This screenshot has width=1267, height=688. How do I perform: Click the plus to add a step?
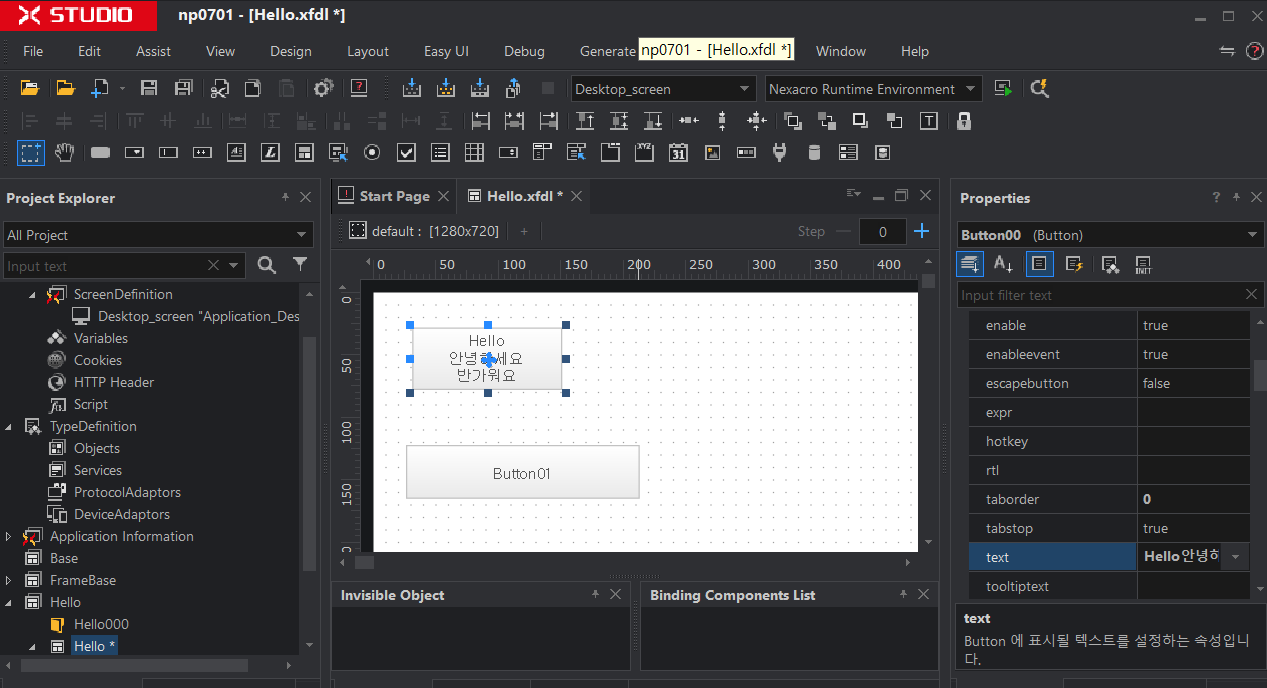(x=922, y=231)
